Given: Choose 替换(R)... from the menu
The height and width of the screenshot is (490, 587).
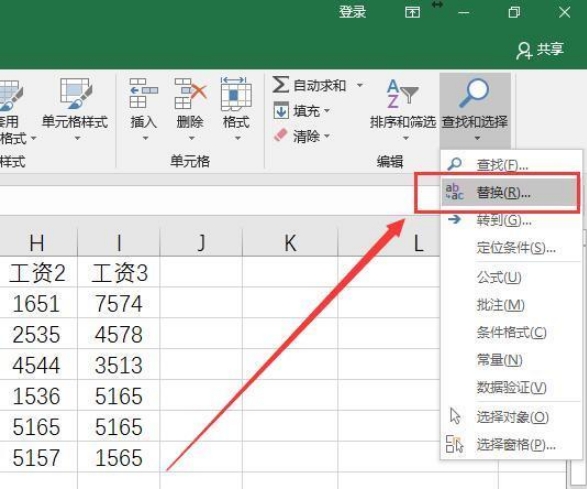Looking at the screenshot, I should point(511,192).
